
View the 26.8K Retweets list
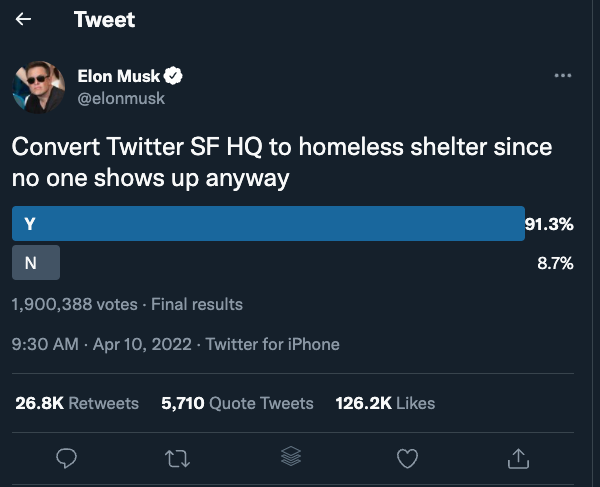click(77, 403)
